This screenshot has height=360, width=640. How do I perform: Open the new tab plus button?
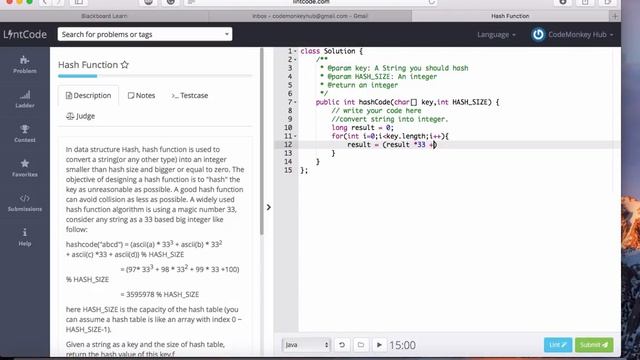coord(615,16)
